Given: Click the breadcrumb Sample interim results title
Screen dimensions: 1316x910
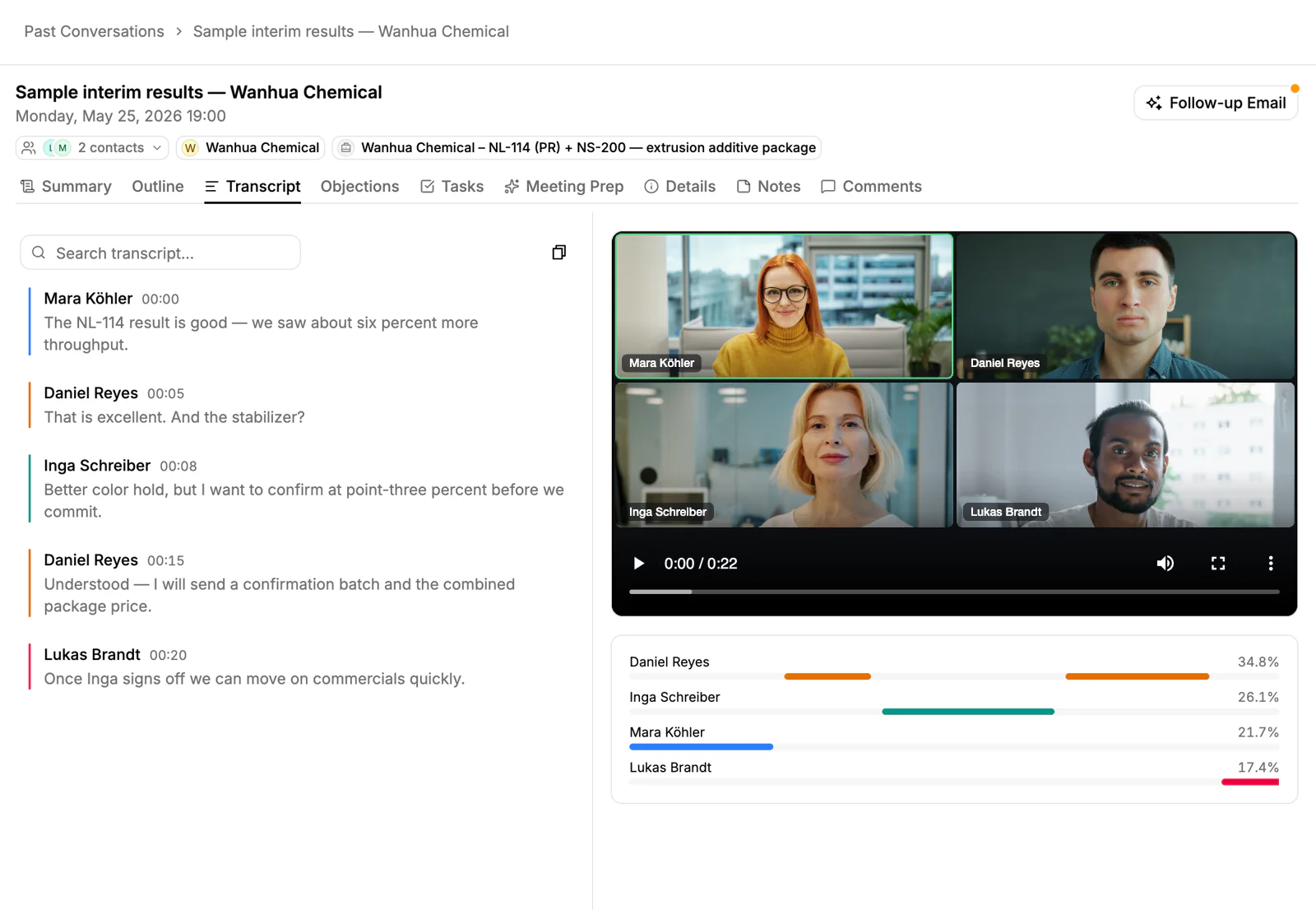Looking at the screenshot, I should coord(351,31).
